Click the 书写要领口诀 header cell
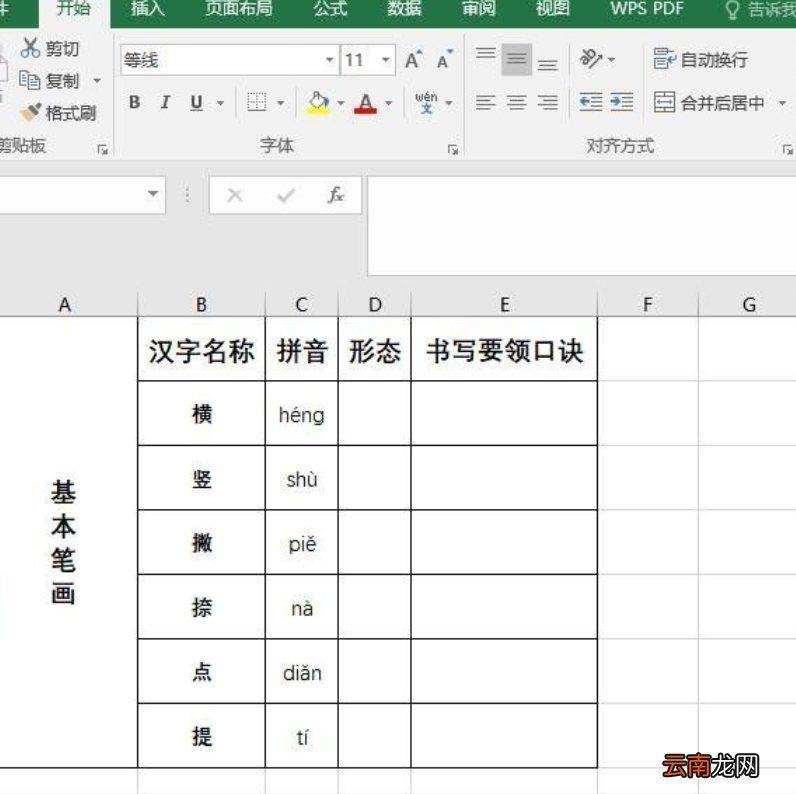 (x=504, y=350)
